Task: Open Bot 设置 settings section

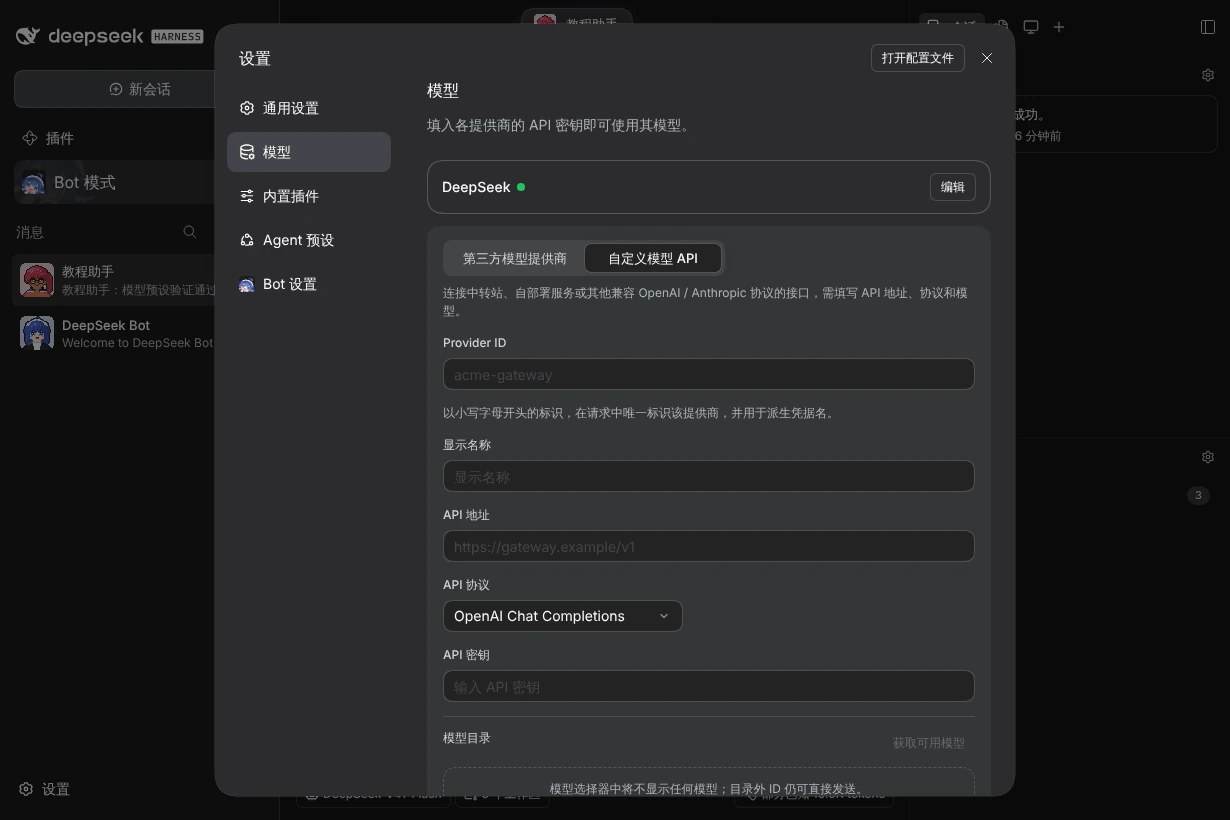Action: [308, 284]
